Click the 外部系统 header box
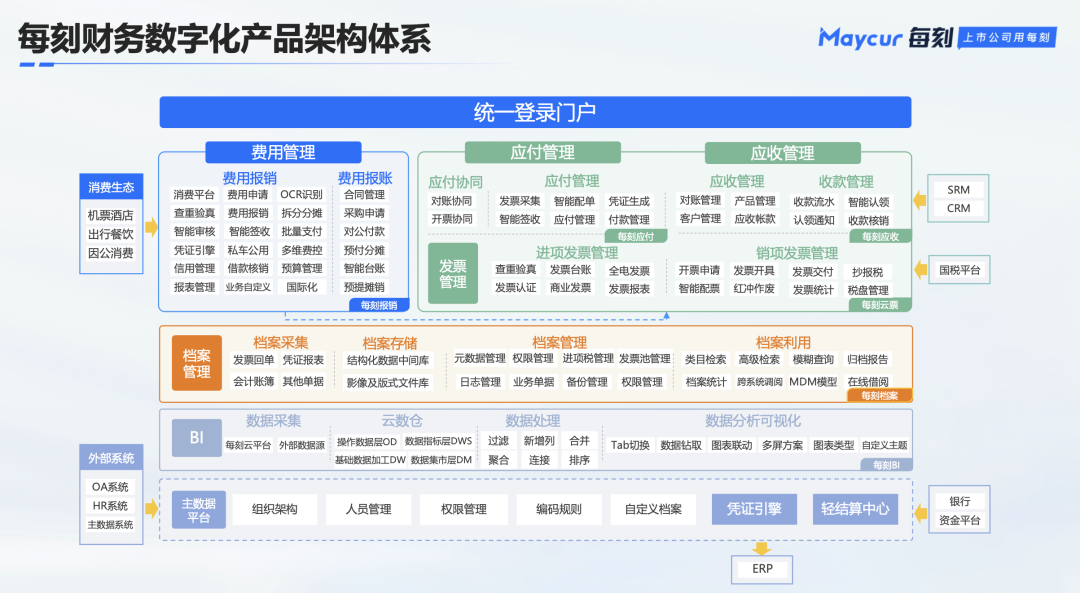The image size is (1080, 593). click(x=111, y=458)
